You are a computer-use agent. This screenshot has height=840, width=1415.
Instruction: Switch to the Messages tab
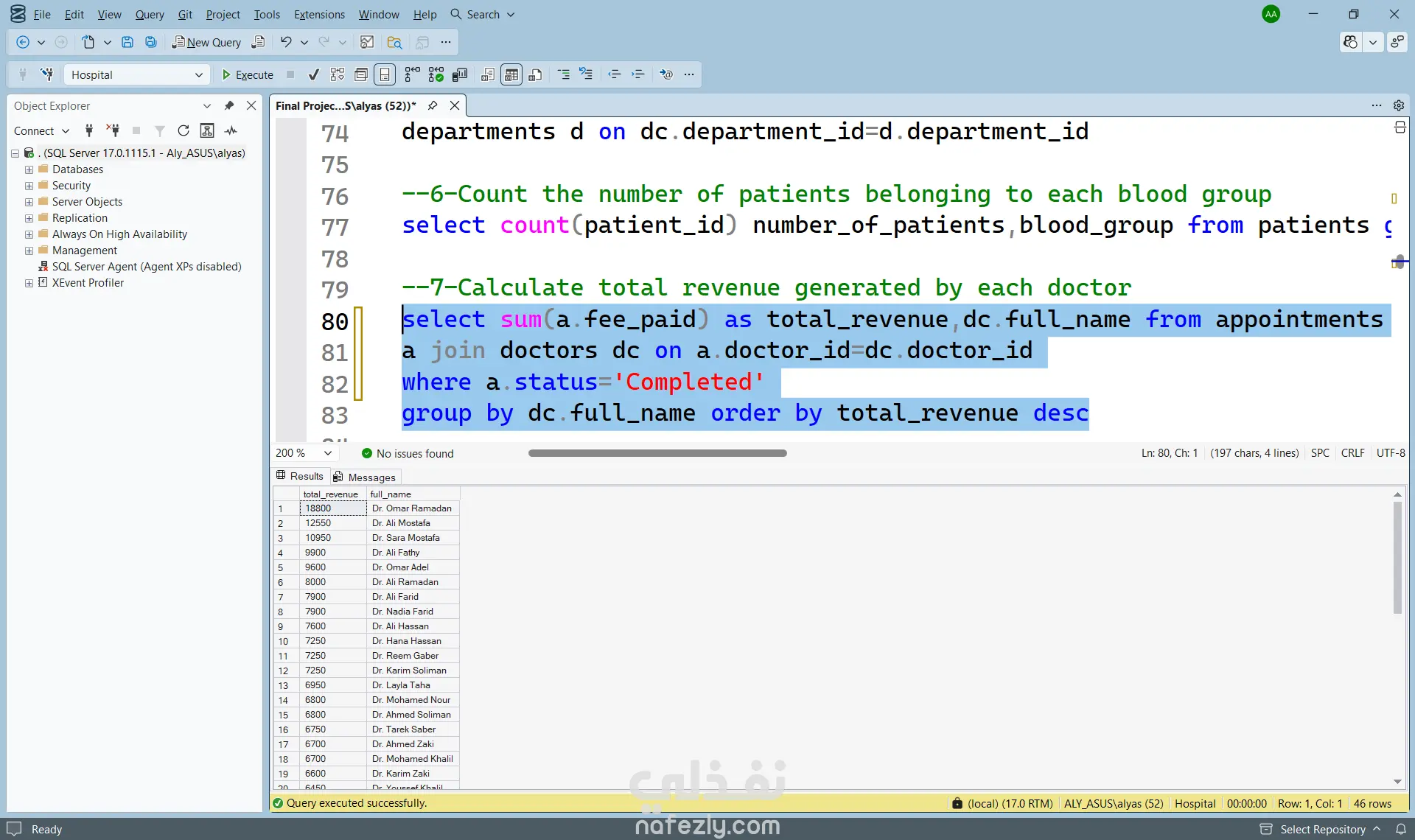click(365, 477)
